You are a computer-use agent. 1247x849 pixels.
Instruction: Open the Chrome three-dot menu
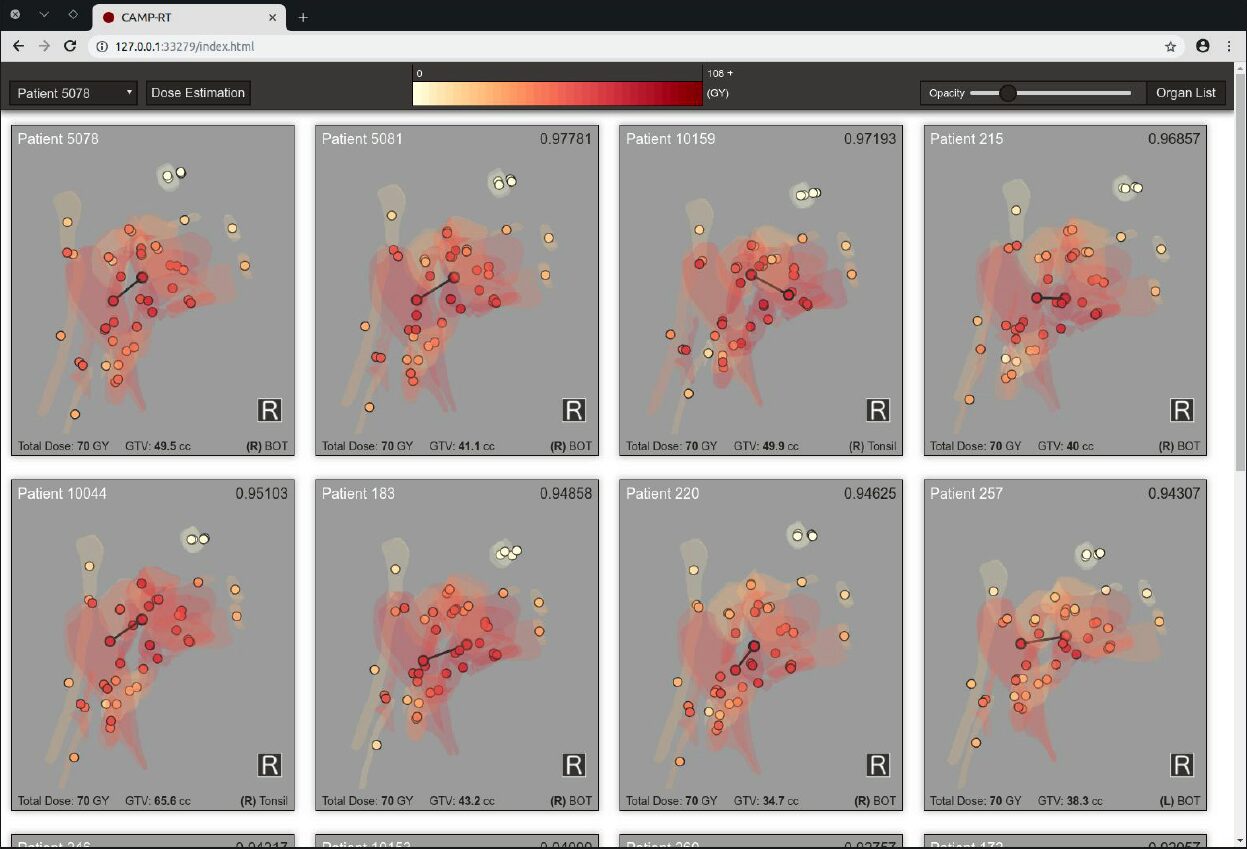tap(1229, 46)
